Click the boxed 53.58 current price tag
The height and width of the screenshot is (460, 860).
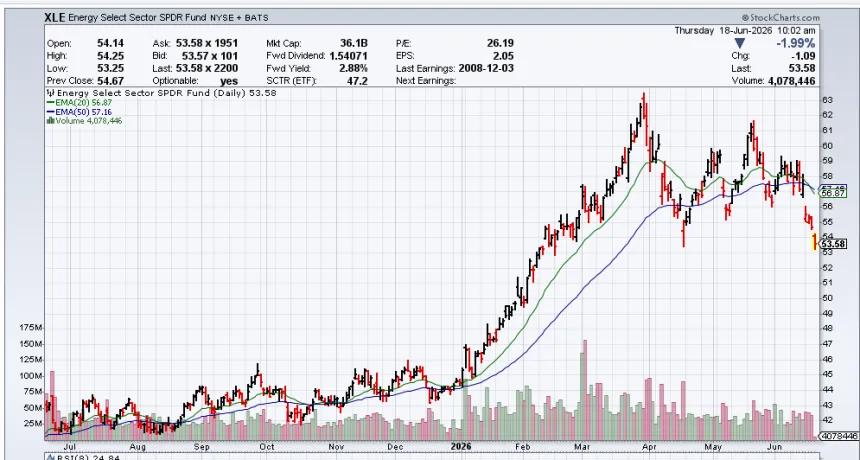coord(833,243)
